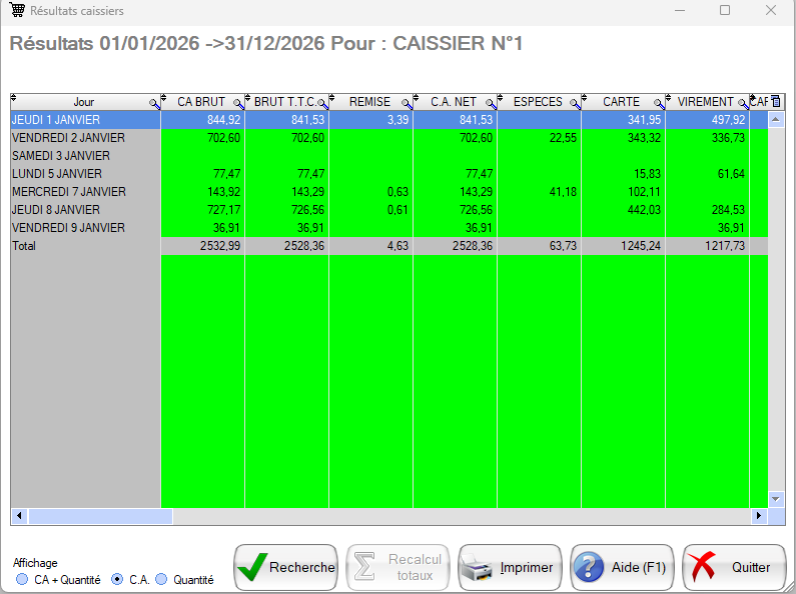Viewport: 796px width, 594px height.
Task: Click the sort arrows on BRUT T.T.C. column
Action: point(248,97)
